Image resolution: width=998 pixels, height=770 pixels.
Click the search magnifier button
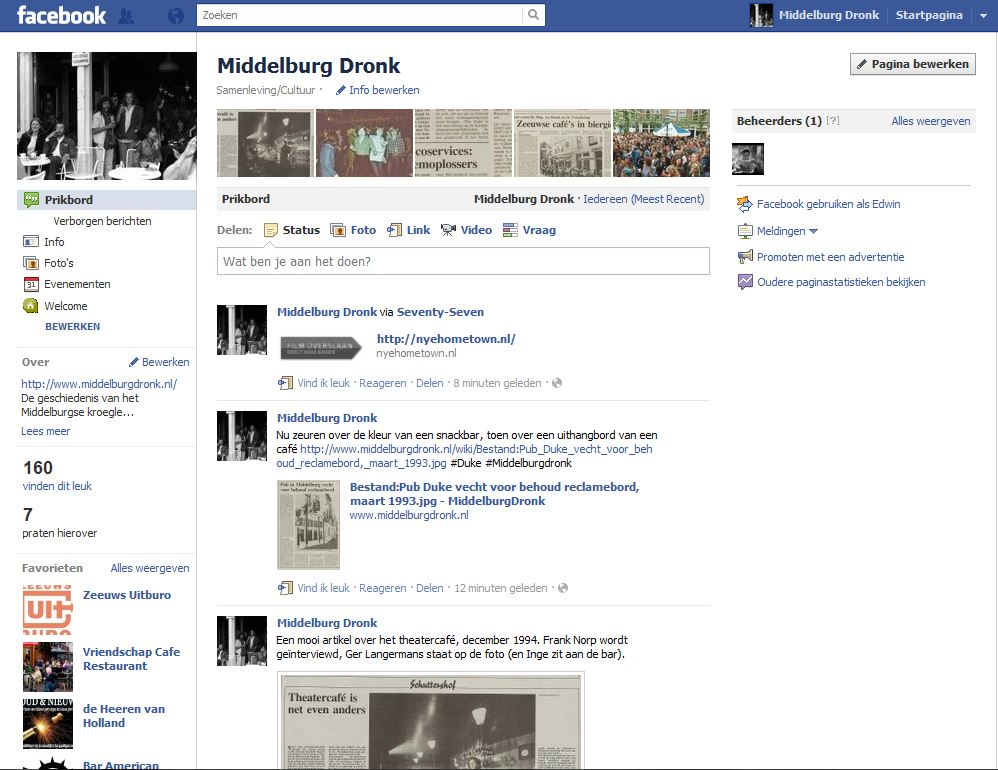533,15
